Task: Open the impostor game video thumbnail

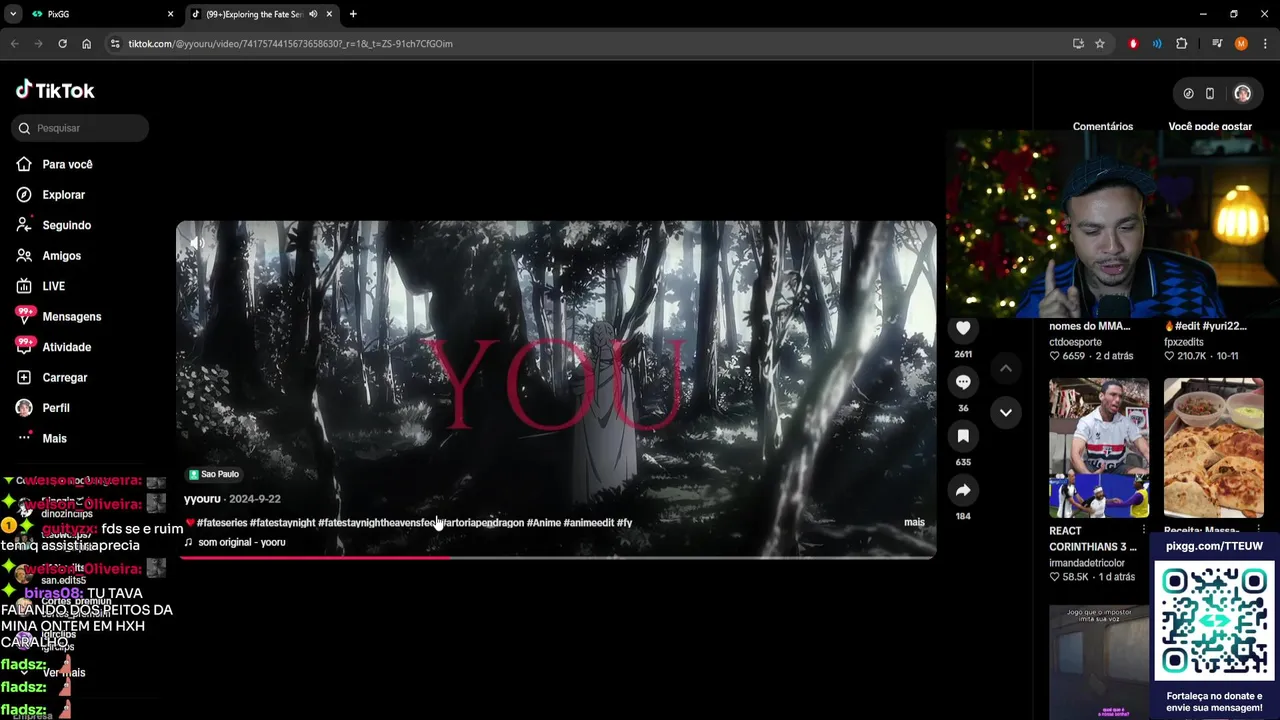Action: coord(1099,662)
